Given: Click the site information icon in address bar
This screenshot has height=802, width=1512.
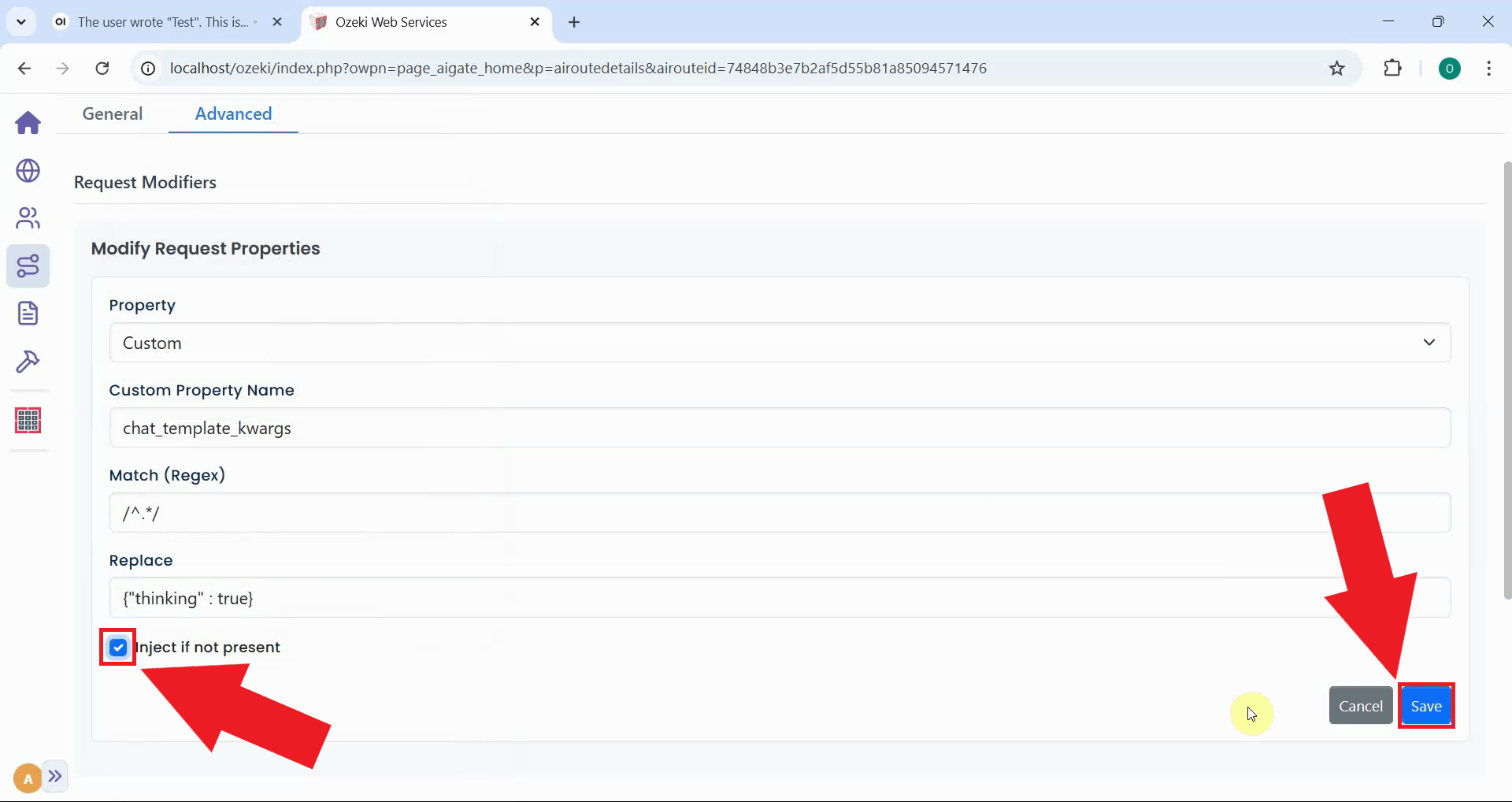Looking at the screenshot, I should click(x=146, y=69).
